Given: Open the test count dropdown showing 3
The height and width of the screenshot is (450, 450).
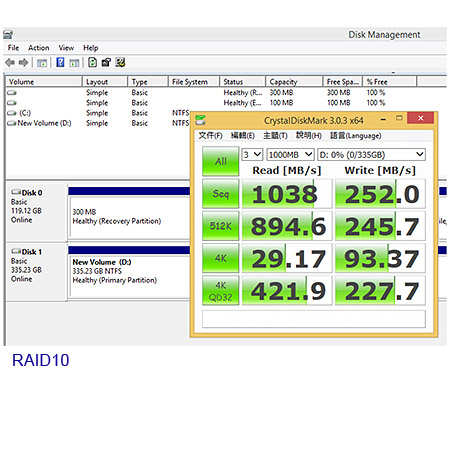Looking at the screenshot, I should [x=252, y=155].
